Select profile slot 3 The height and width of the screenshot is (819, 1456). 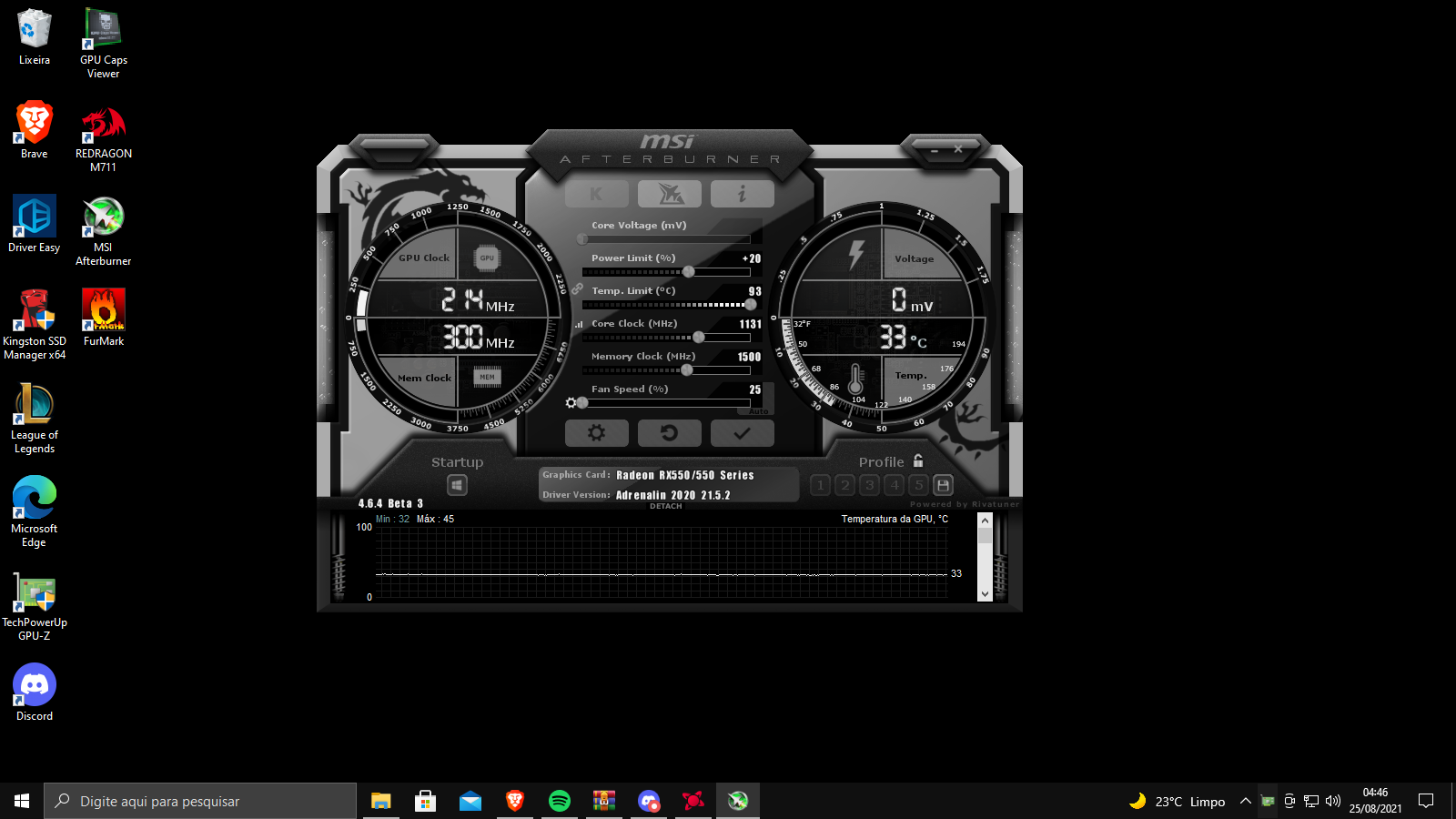[x=869, y=485]
